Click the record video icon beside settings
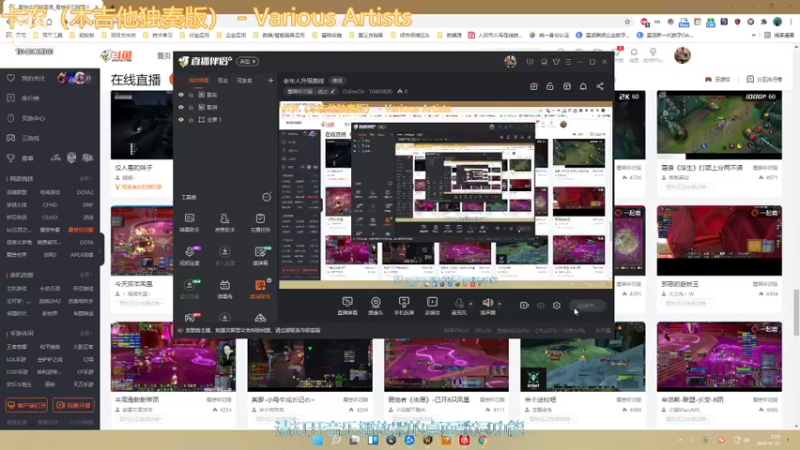800x450 pixels. [524, 305]
